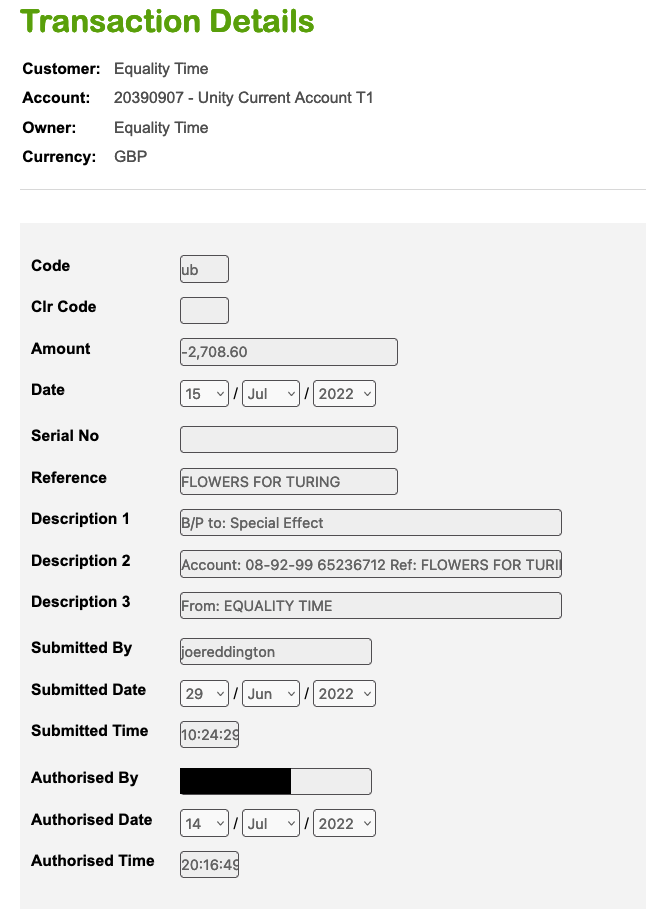Open the Authorised Date month dropdown showing Jul
The width and height of the screenshot is (646, 909).
(271, 823)
